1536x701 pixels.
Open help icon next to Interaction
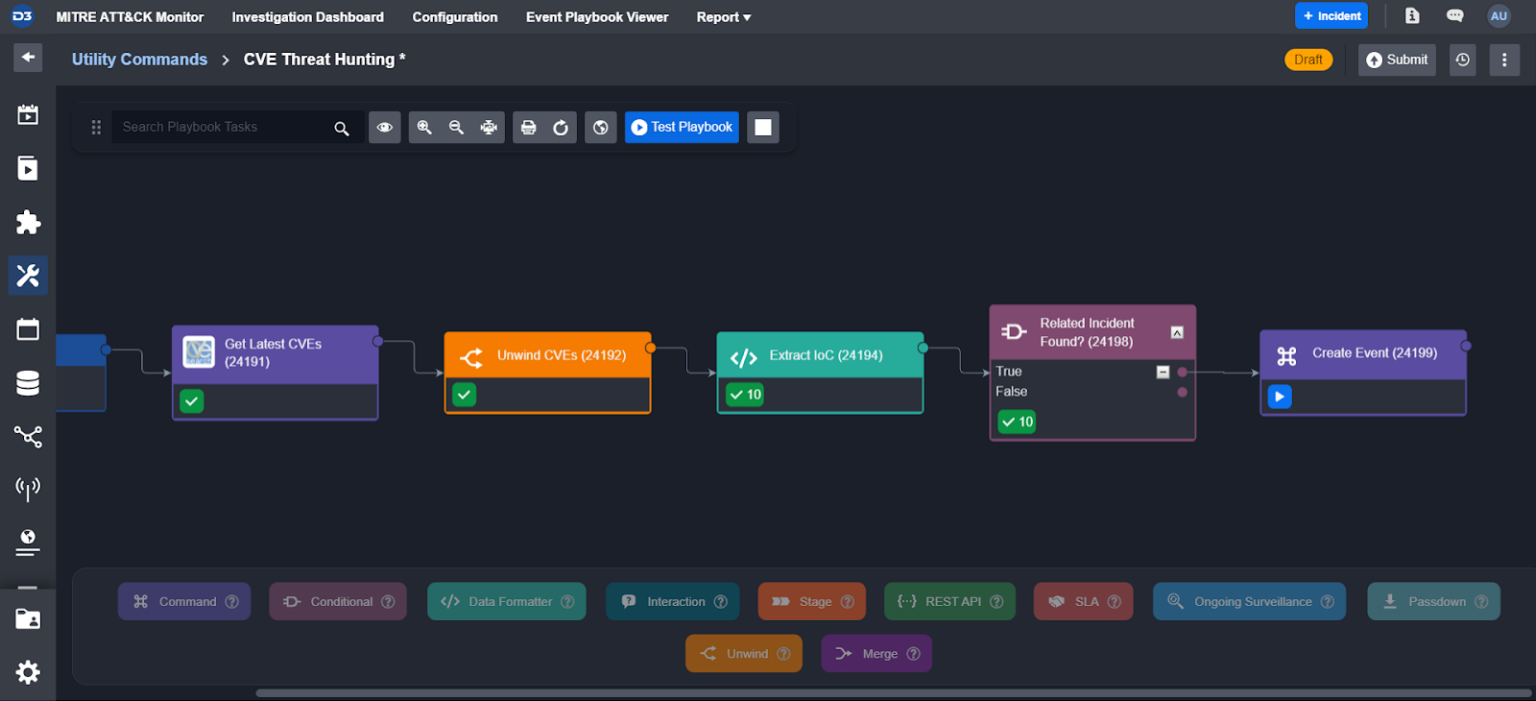click(720, 602)
